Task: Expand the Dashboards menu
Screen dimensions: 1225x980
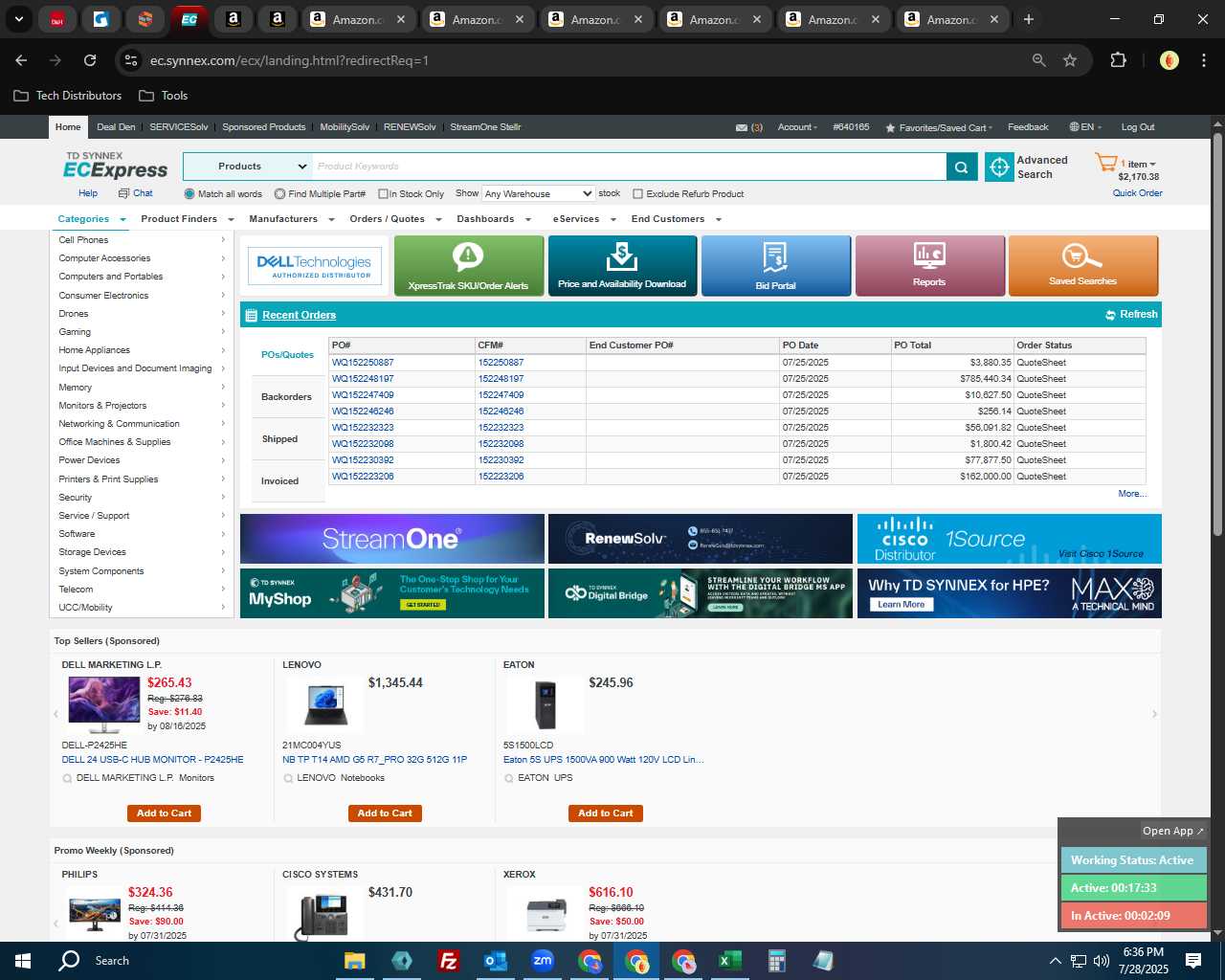Action: click(x=494, y=219)
